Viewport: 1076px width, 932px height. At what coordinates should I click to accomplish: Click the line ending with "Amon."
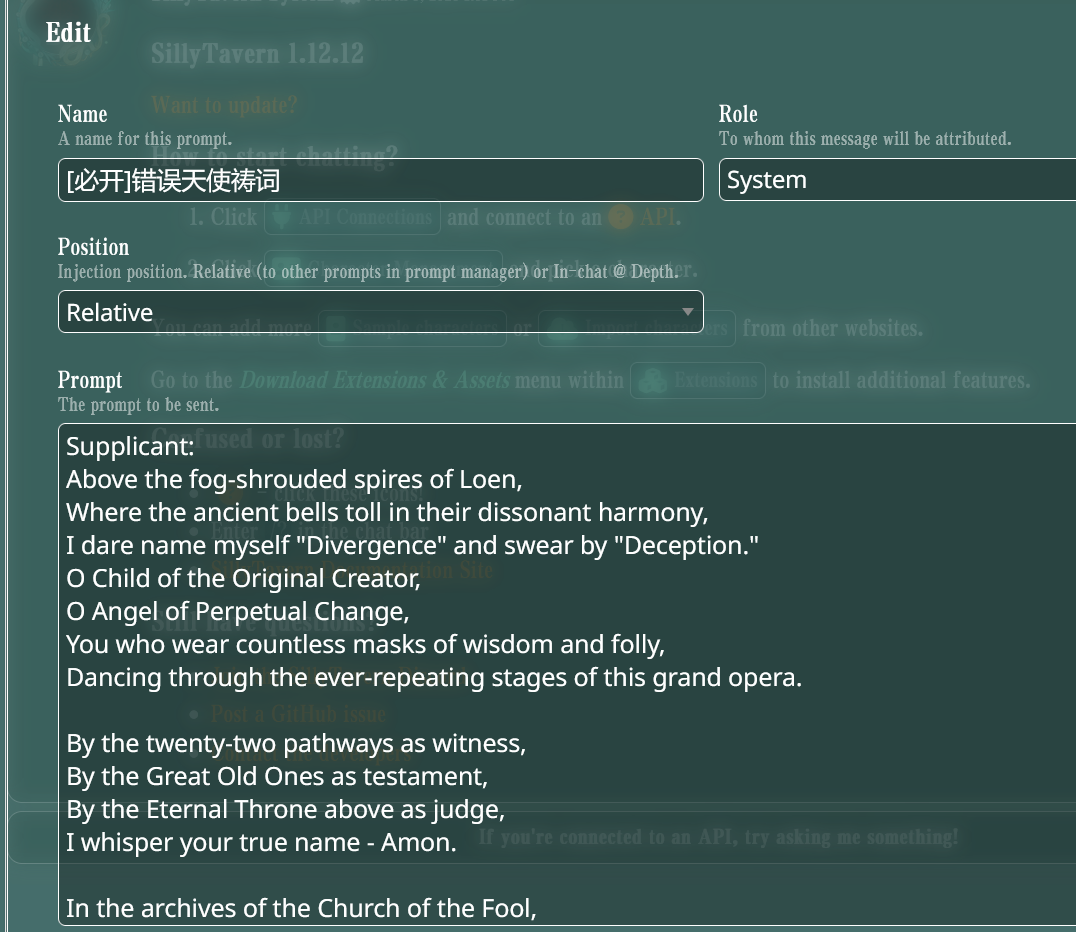pyautogui.click(x=261, y=842)
